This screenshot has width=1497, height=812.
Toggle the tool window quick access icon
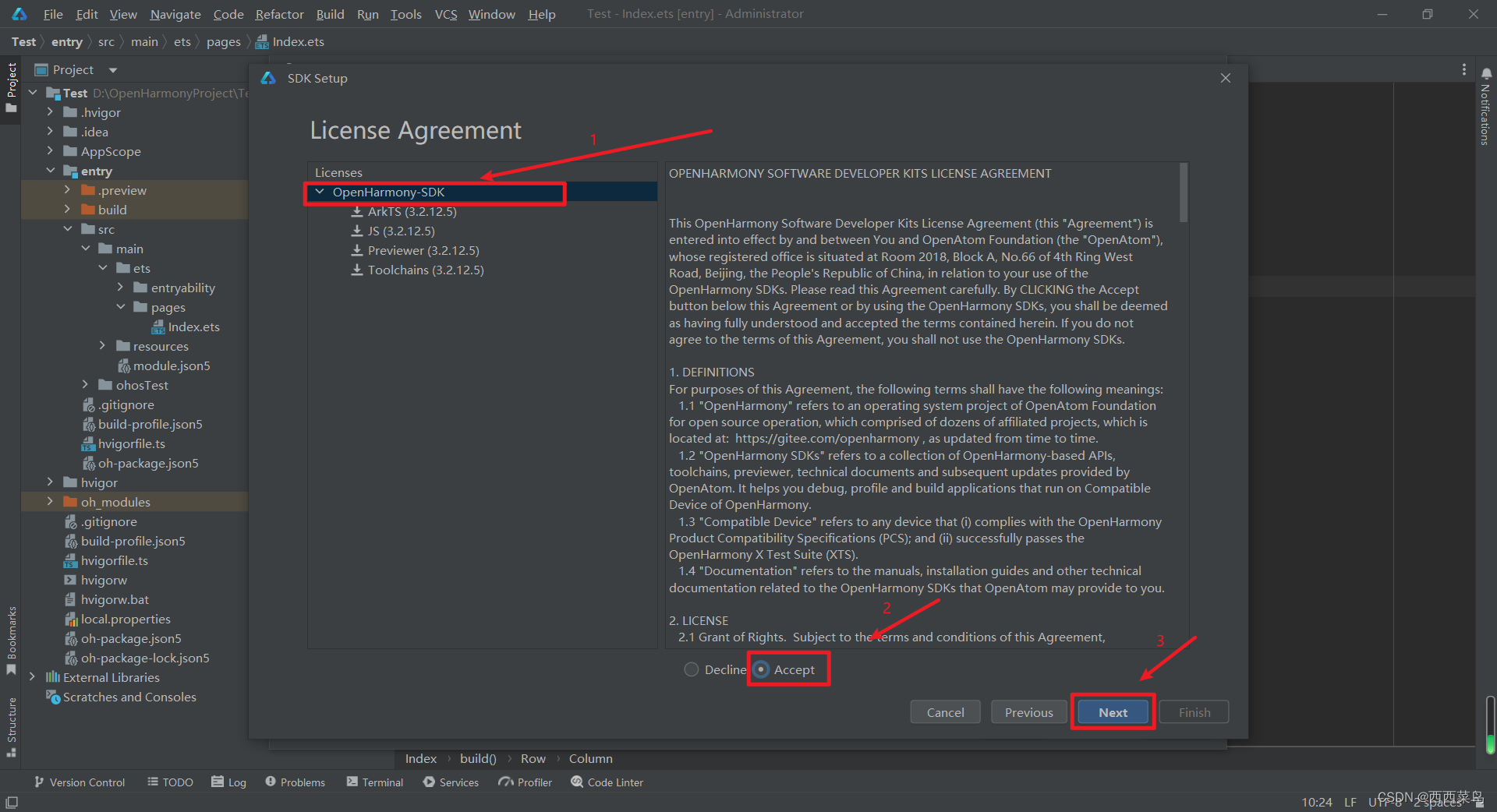12,802
